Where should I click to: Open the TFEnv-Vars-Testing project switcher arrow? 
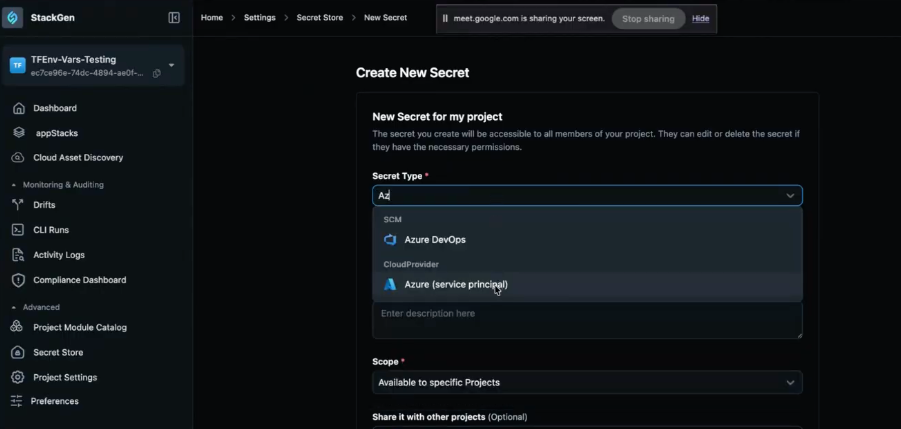[x=171, y=65]
